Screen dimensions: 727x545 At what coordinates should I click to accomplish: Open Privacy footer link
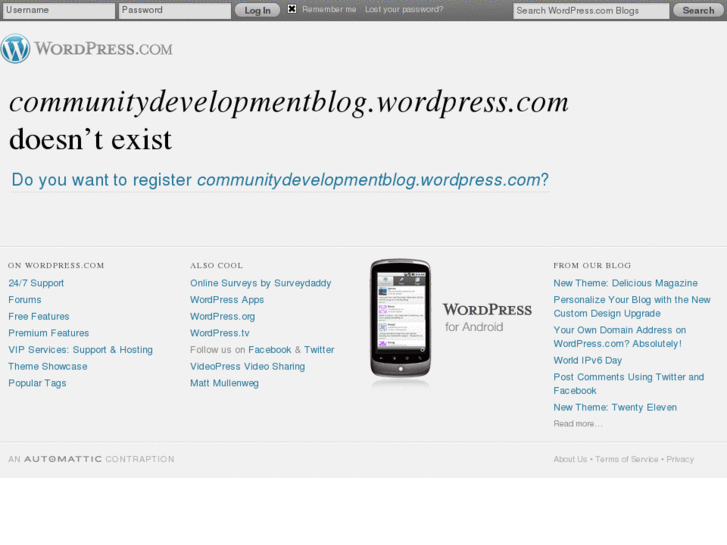coord(680,459)
